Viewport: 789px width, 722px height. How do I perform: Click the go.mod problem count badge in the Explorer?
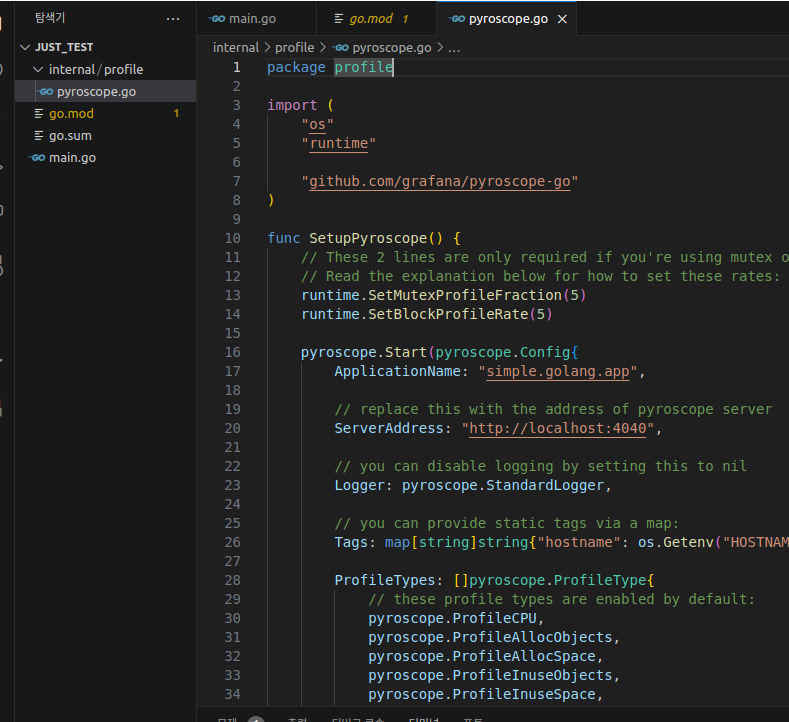[176, 114]
